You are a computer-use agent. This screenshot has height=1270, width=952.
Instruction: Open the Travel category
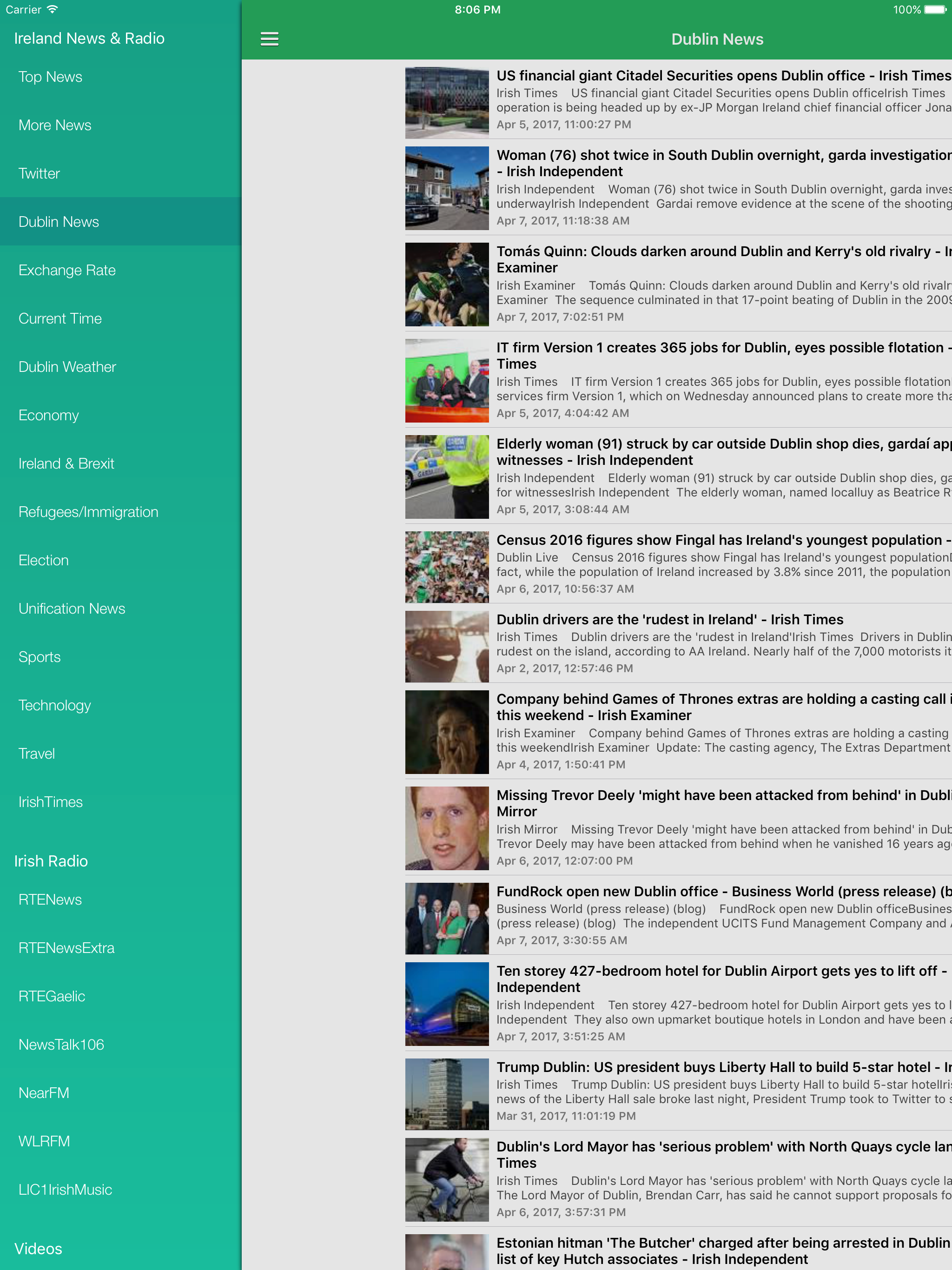tap(120, 753)
